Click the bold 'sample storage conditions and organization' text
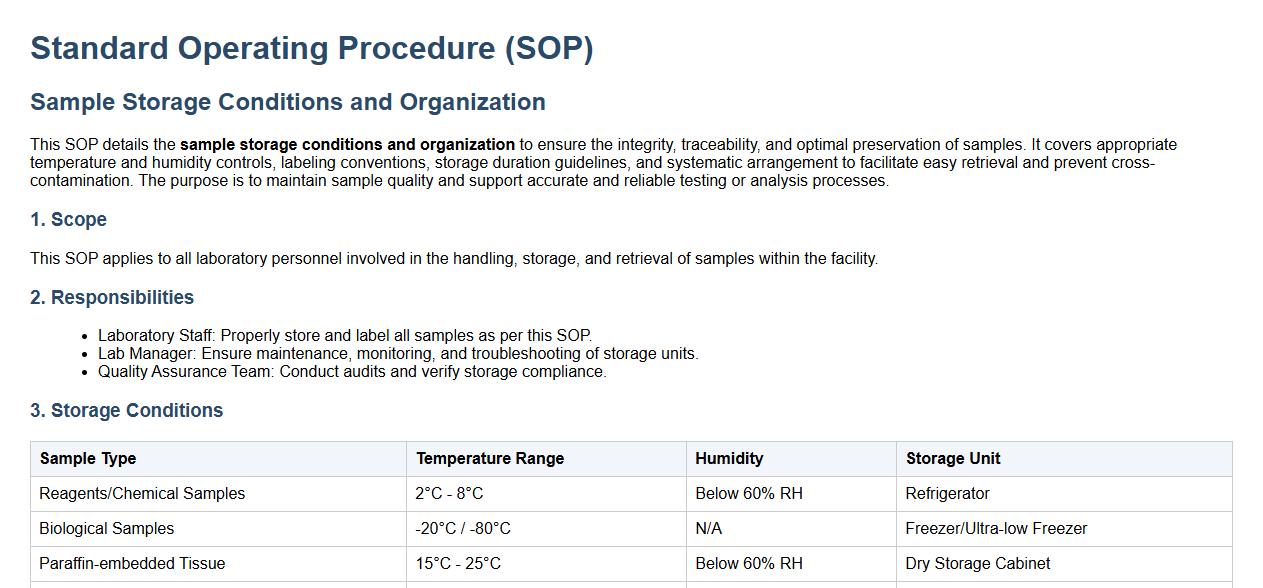 point(347,144)
